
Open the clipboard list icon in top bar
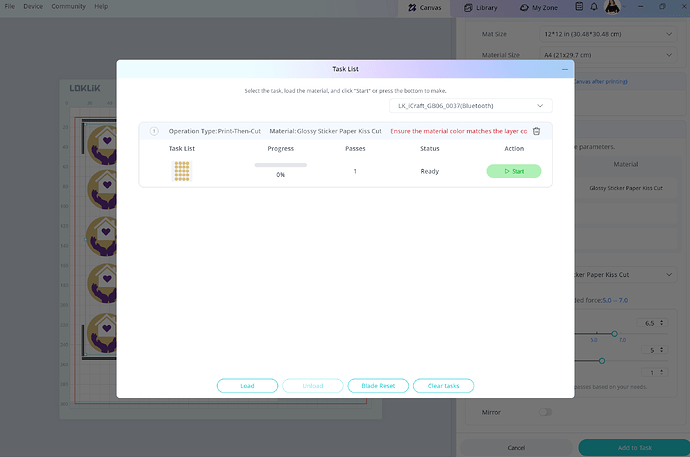579,7
